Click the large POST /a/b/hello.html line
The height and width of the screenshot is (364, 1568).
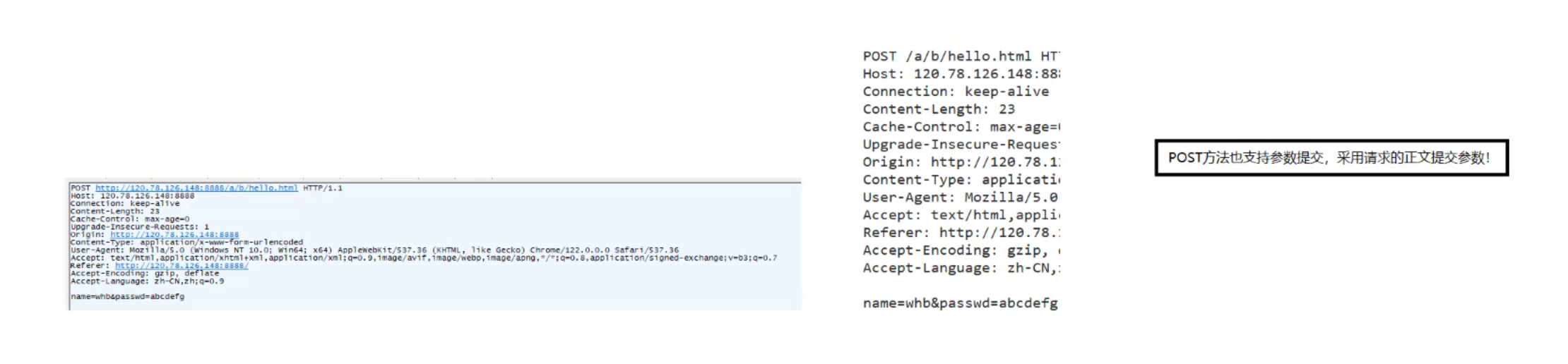click(961, 56)
